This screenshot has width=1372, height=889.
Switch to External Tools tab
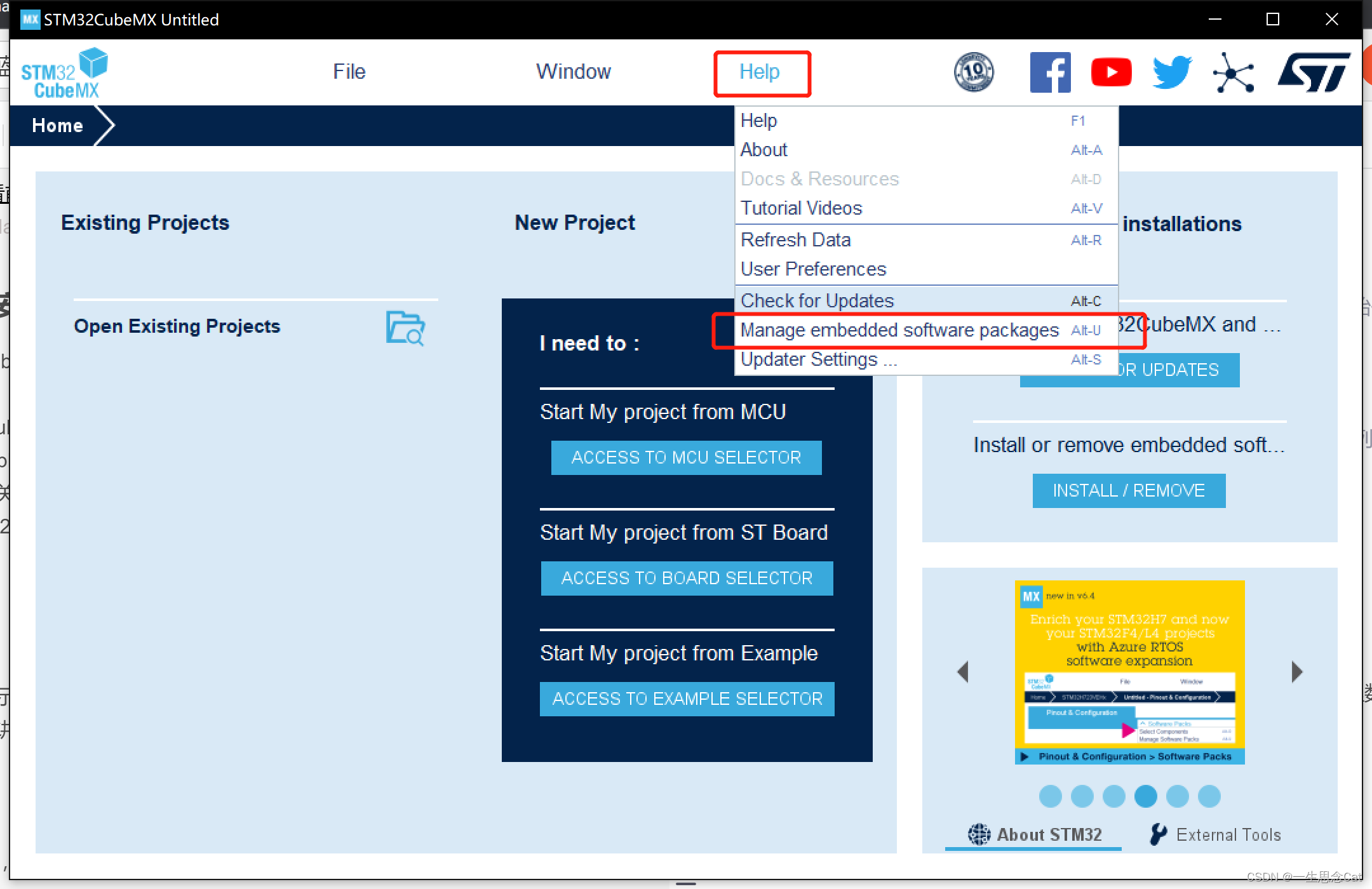1216,834
